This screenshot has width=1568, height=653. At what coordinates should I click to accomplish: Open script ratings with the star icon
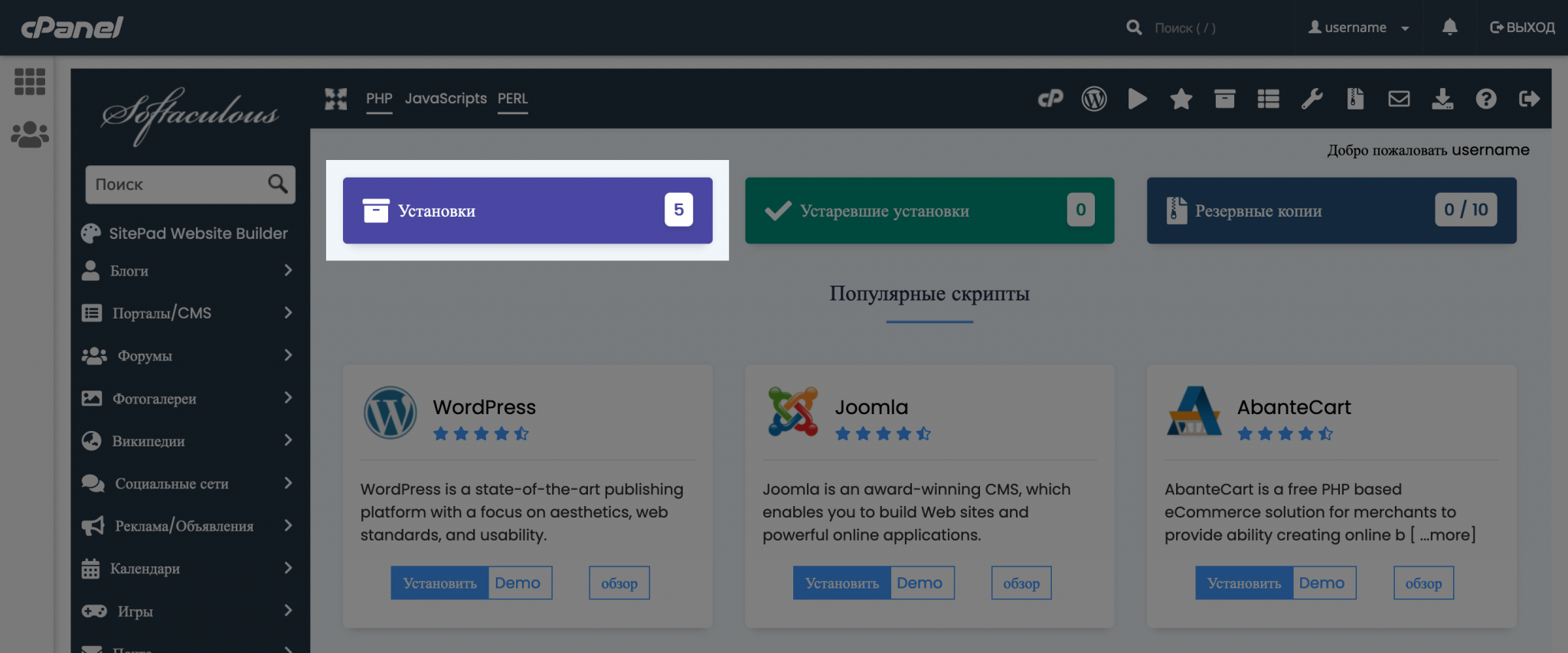(x=1181, y=99)
